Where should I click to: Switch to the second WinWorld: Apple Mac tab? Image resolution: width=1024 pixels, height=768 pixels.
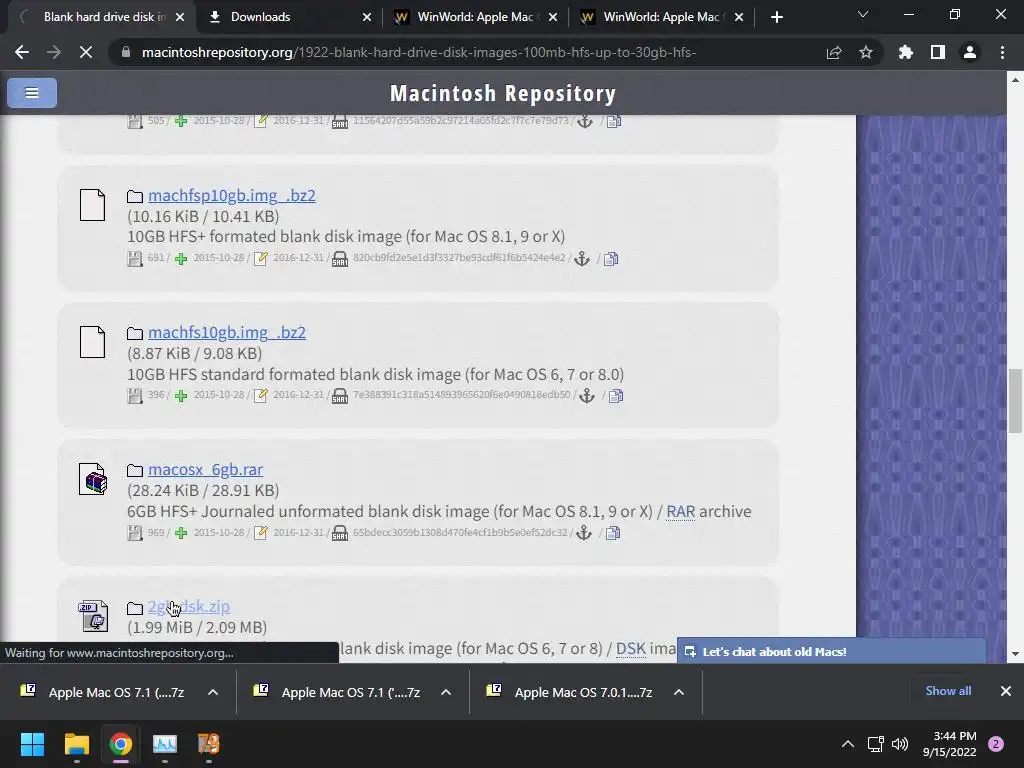(x=661, y=17)
